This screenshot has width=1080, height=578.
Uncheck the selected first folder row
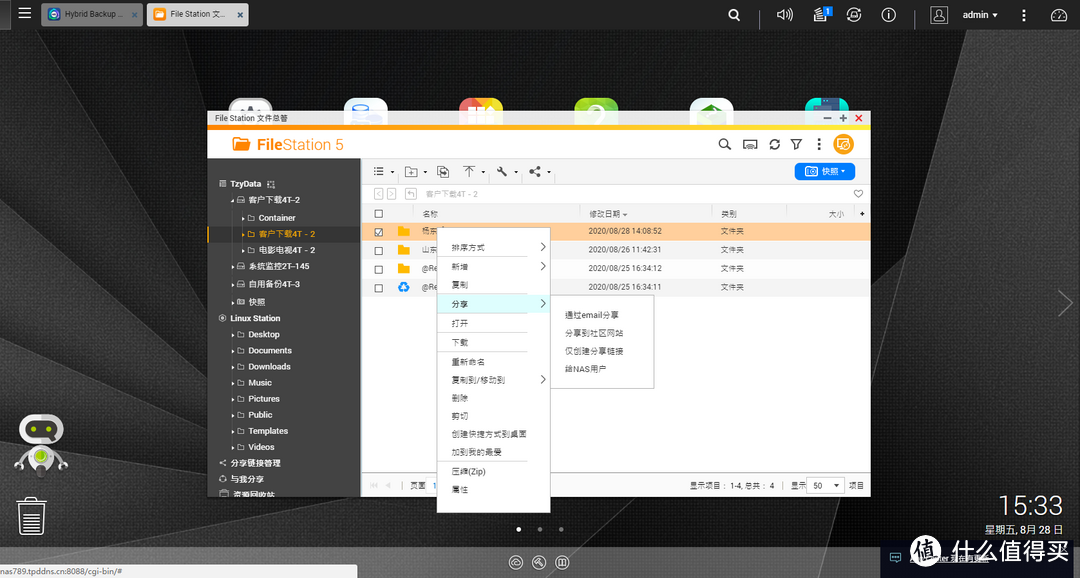tap(378, 232)
